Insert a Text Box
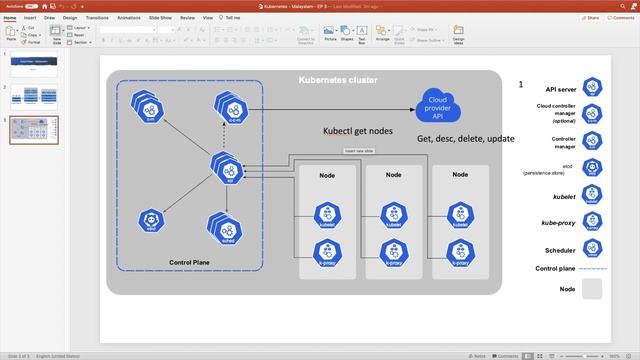Image resolution: width=640 pixels, height=360 pixels. (x=362, y=34)
